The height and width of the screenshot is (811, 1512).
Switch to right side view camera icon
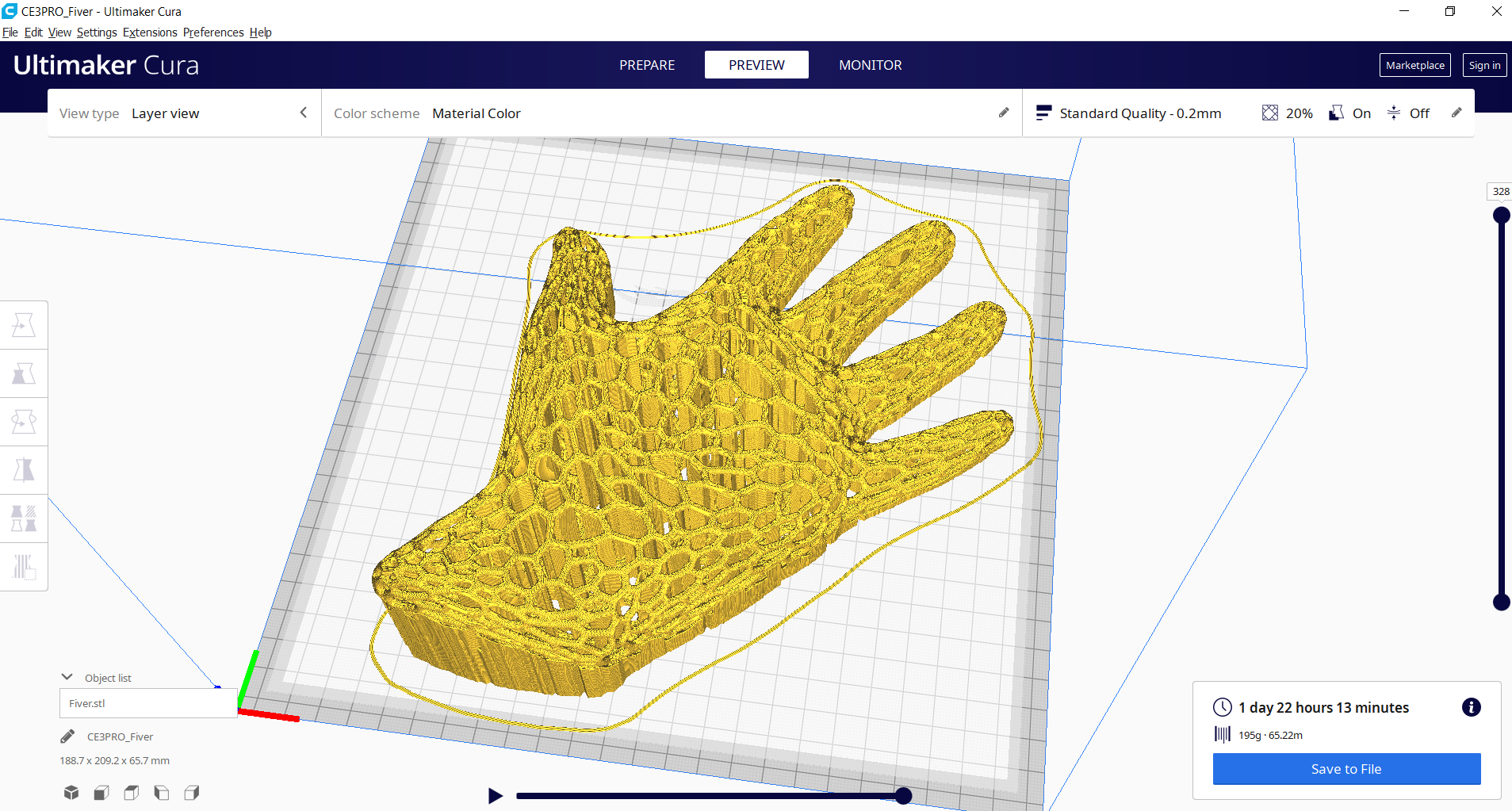pyautogui.click(x=192, y=792)
